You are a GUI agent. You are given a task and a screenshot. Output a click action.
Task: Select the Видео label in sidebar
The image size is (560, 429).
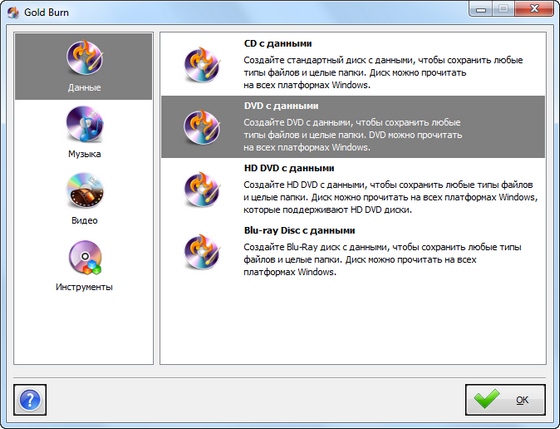click(85, 220)
